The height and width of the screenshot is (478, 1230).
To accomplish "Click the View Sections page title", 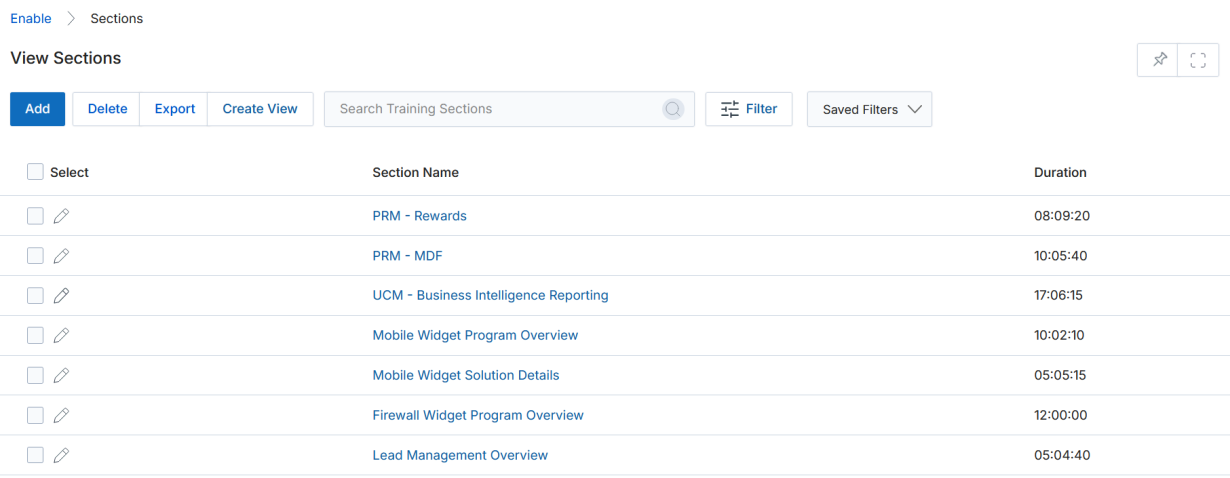I will click(66, 58).
